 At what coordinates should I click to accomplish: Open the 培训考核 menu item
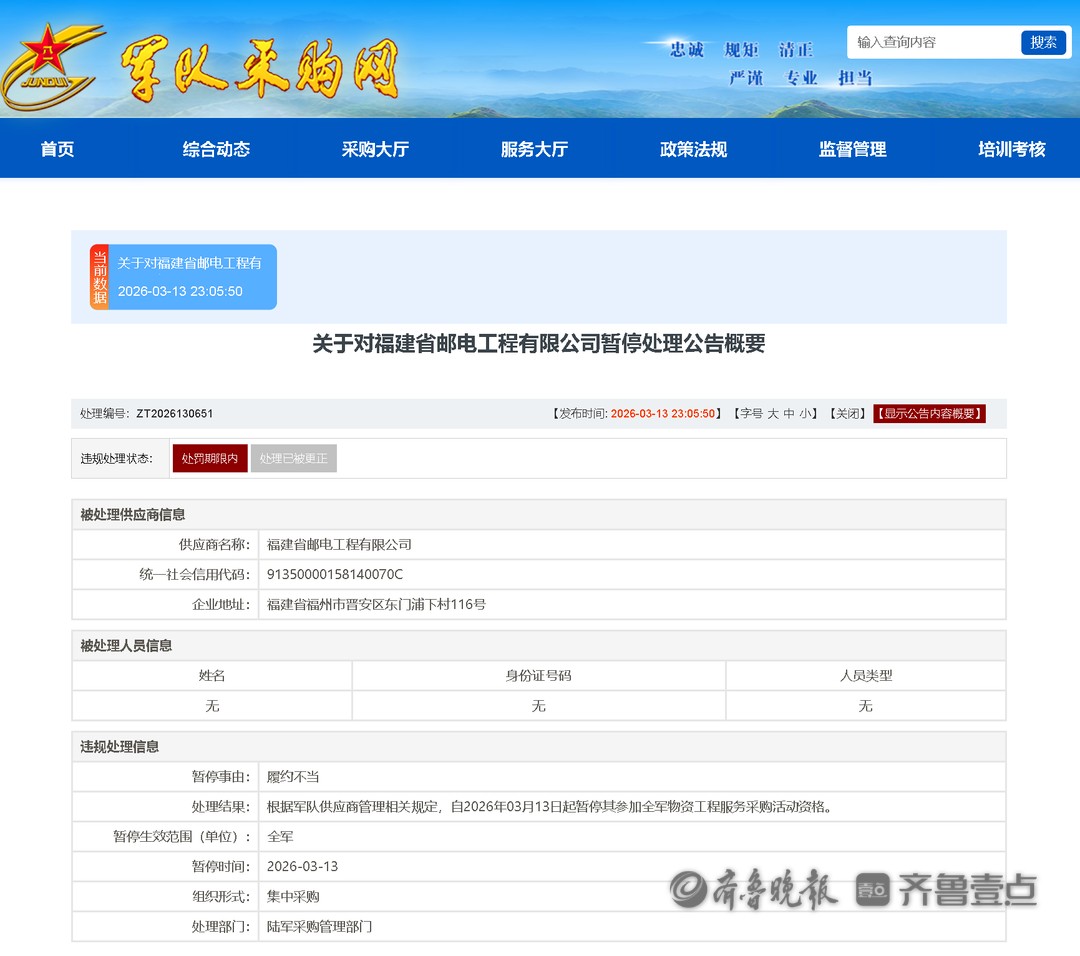coord(1011,149)
